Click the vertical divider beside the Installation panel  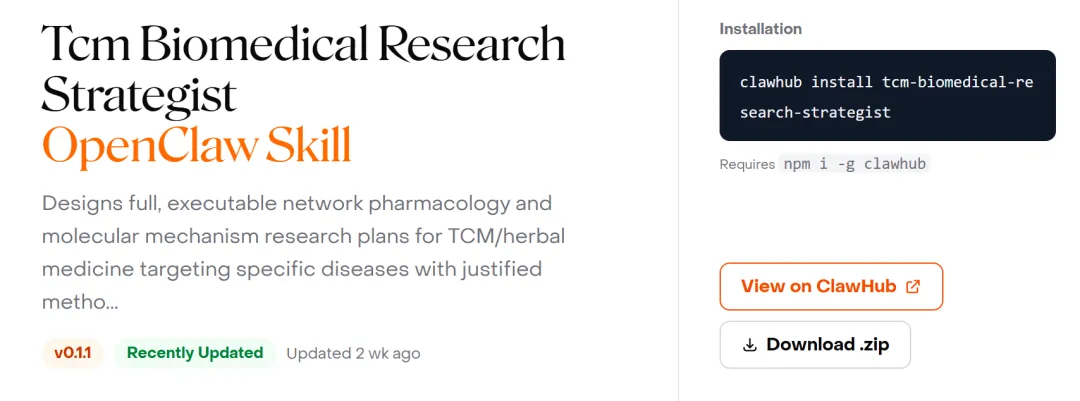[x=678, y=200]
